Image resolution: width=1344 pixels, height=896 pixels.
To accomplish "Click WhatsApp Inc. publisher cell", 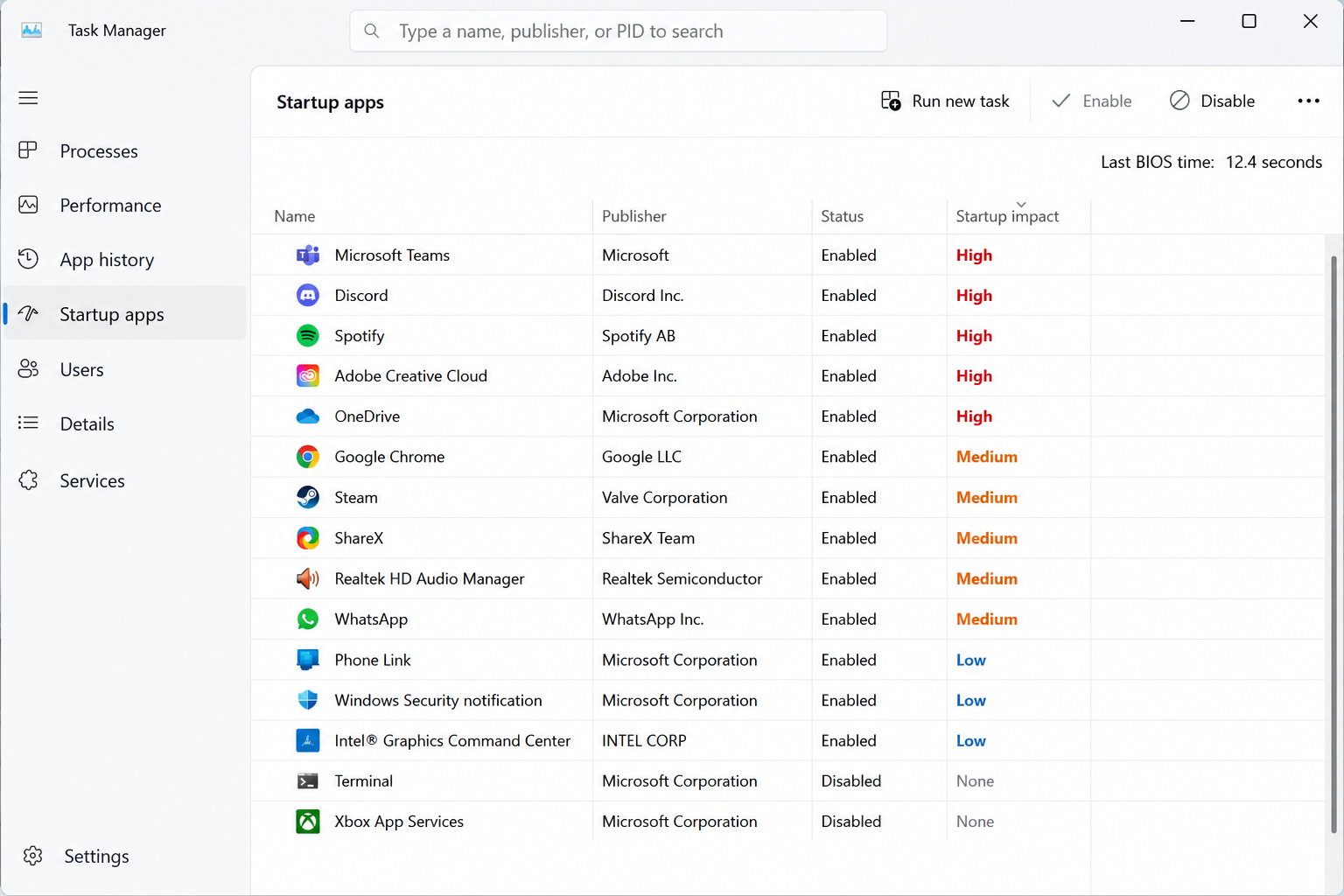I will [653, 619].
